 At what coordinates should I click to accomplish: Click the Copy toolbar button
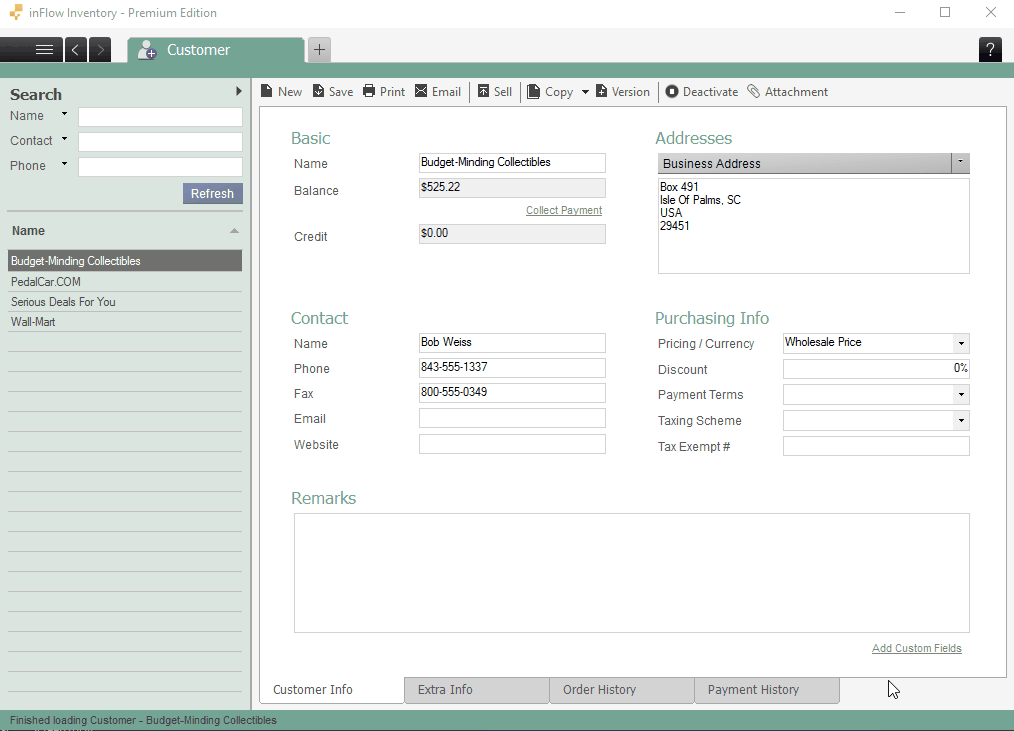point(550,92)
